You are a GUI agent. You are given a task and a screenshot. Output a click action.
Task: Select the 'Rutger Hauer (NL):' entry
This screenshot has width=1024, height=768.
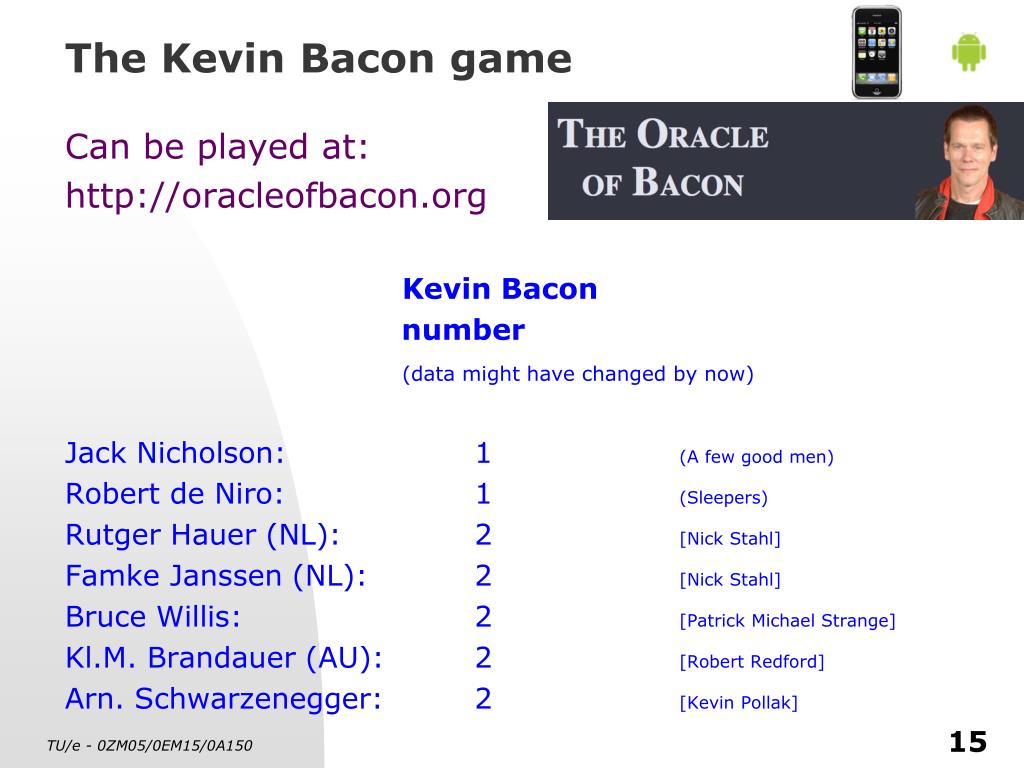[202, 535]
